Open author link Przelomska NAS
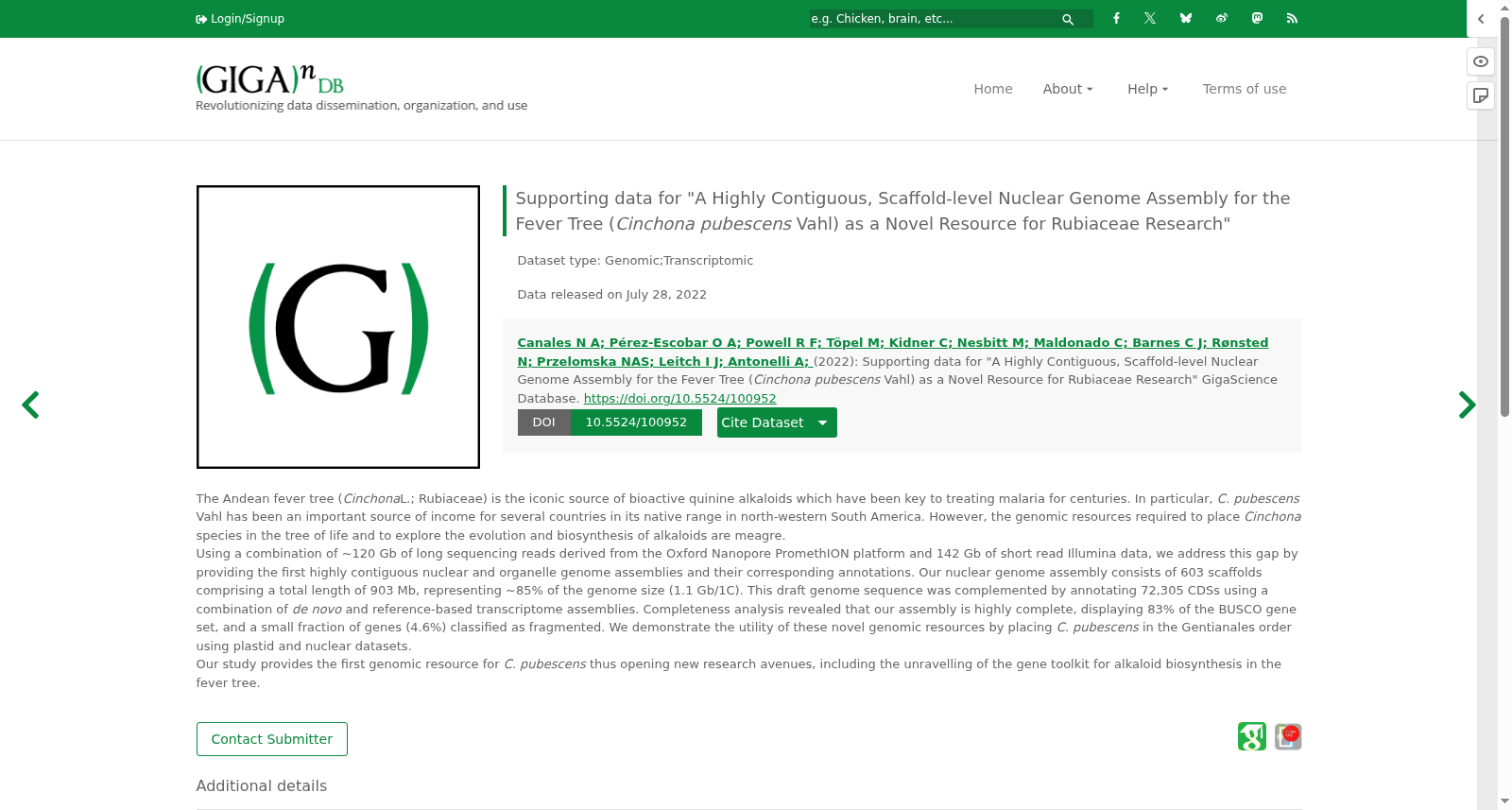Viewport: 1512px width, 810px height. 594,362
